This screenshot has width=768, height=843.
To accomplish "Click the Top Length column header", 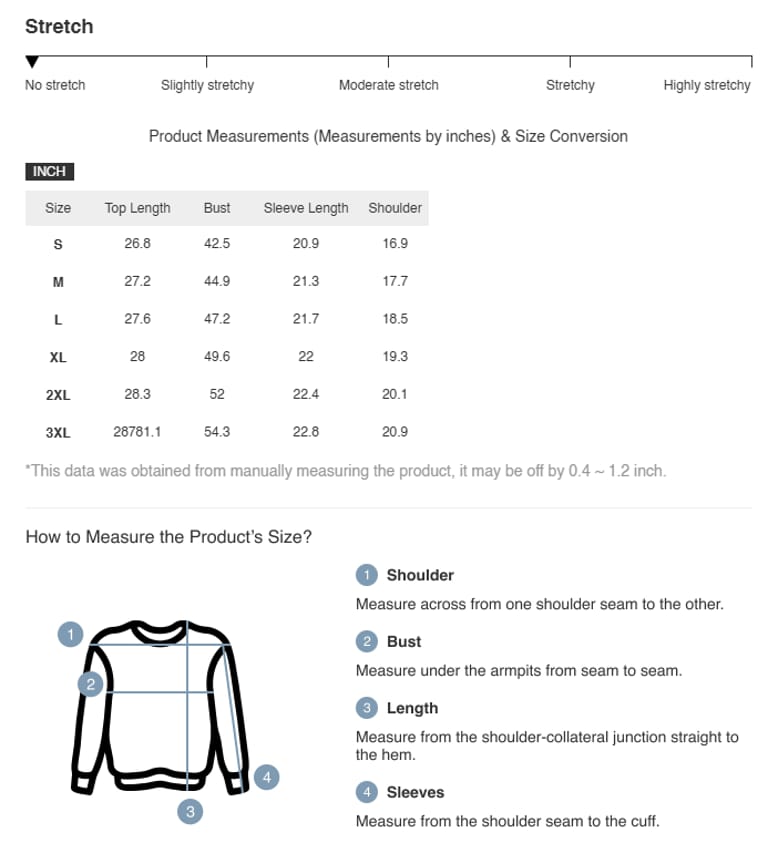I will 137,208.
